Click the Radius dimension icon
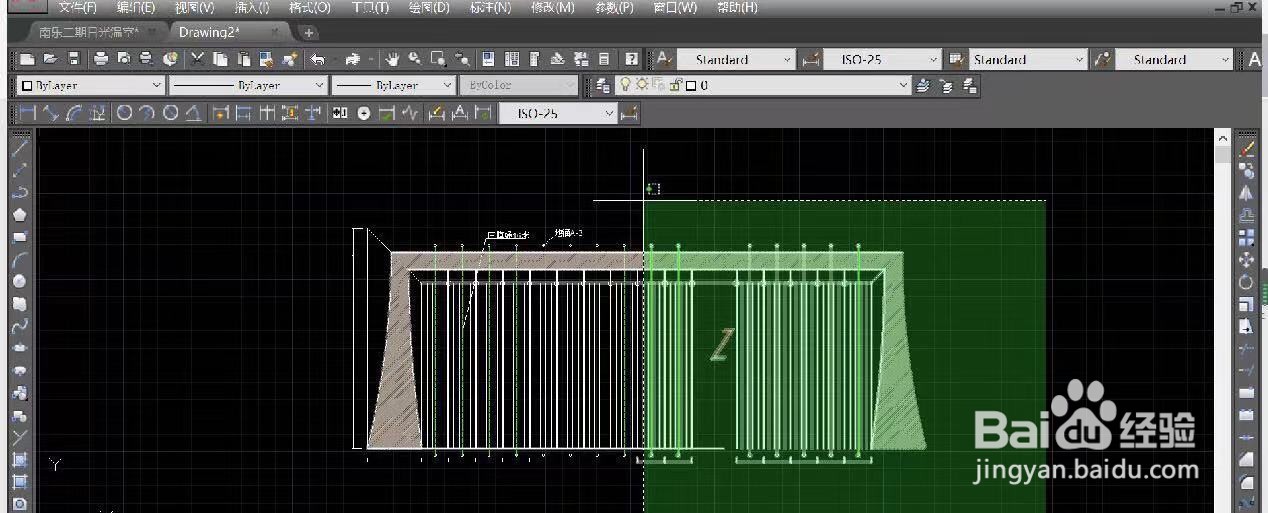This screenshot has width=1268, height=513. click(x=124, y=113)
